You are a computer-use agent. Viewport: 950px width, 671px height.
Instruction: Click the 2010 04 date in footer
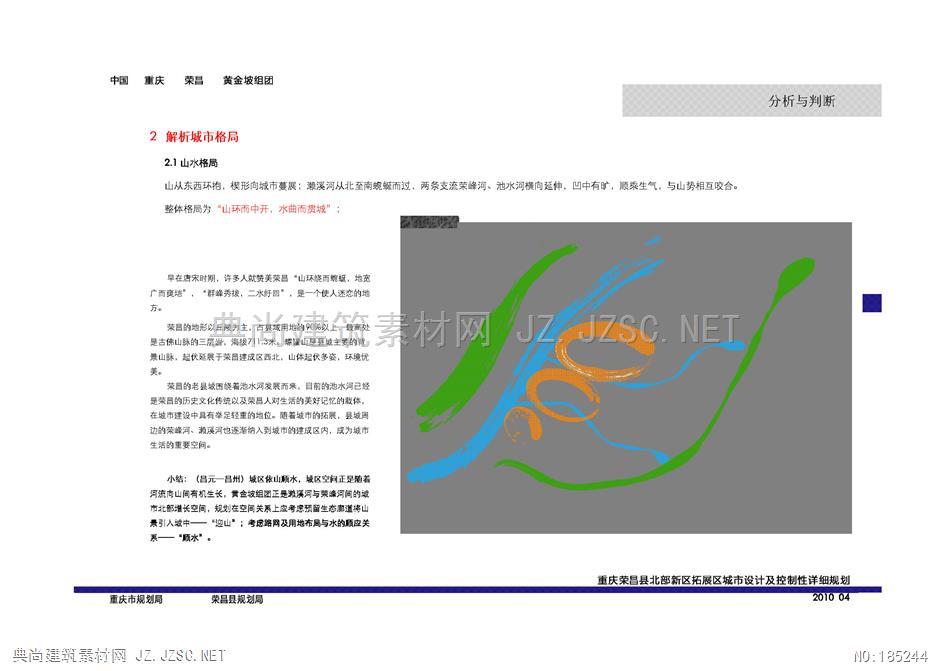tap(830, 598)
